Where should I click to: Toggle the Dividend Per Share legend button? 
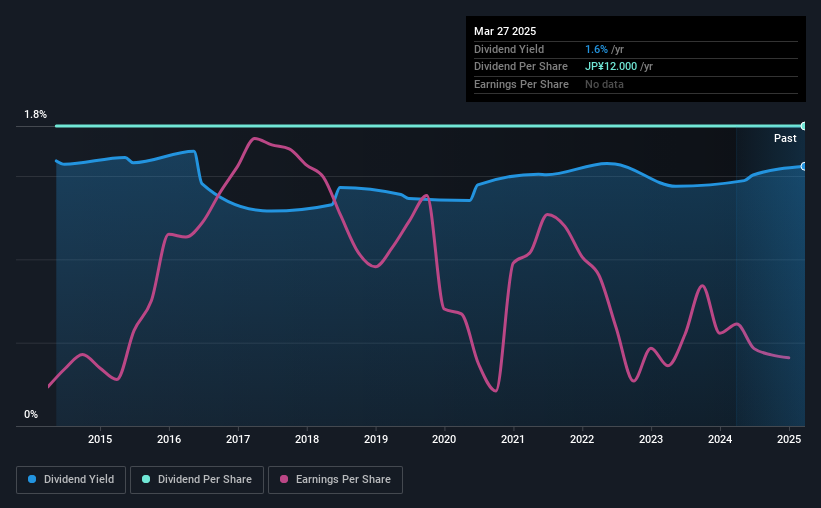tap(197, 480)
